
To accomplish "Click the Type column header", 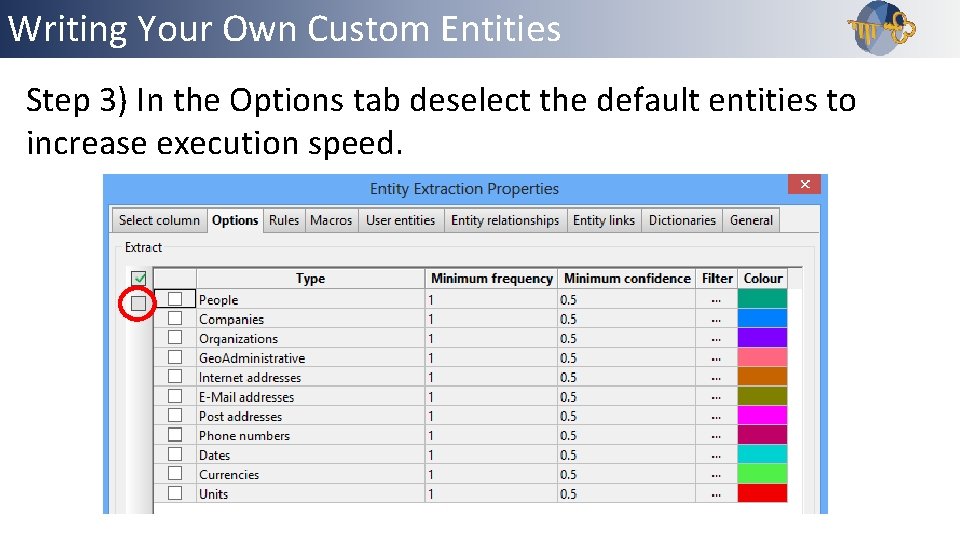I will [310, 279].
